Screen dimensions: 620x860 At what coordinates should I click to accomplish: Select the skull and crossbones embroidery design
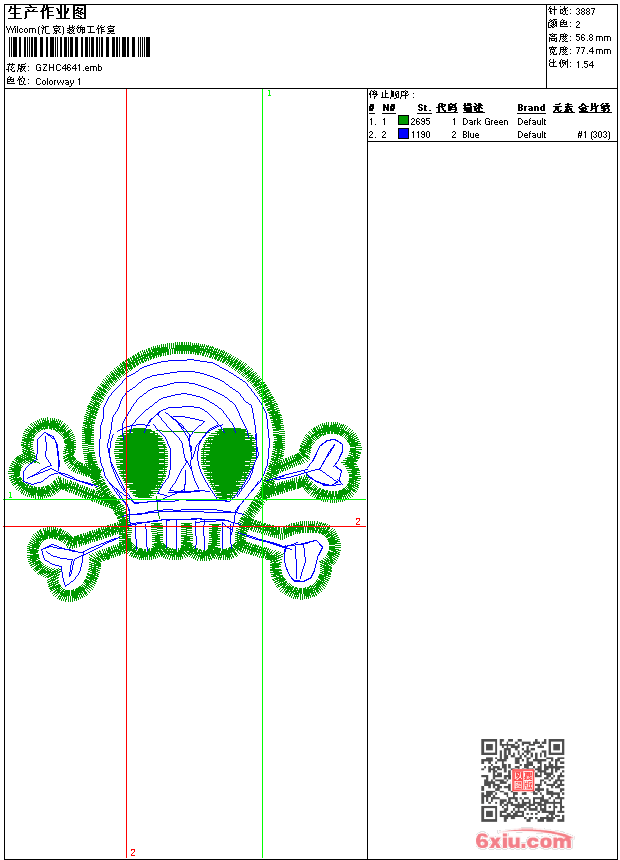(184, 472)
